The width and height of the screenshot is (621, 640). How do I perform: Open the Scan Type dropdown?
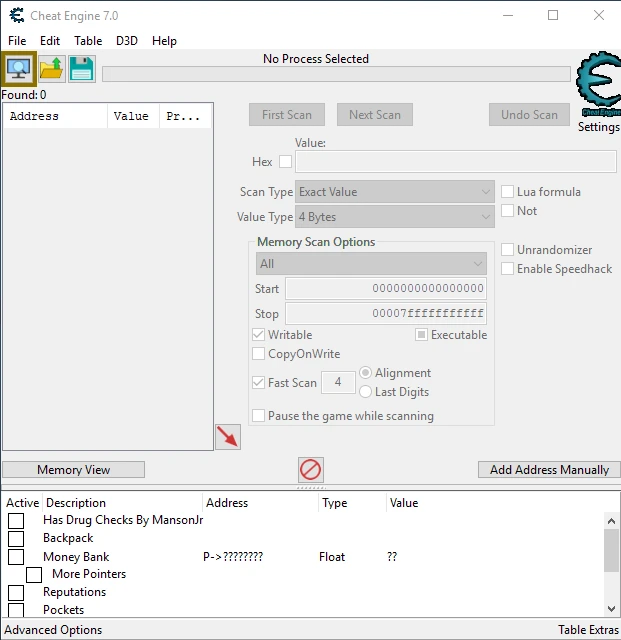(395, 192)
